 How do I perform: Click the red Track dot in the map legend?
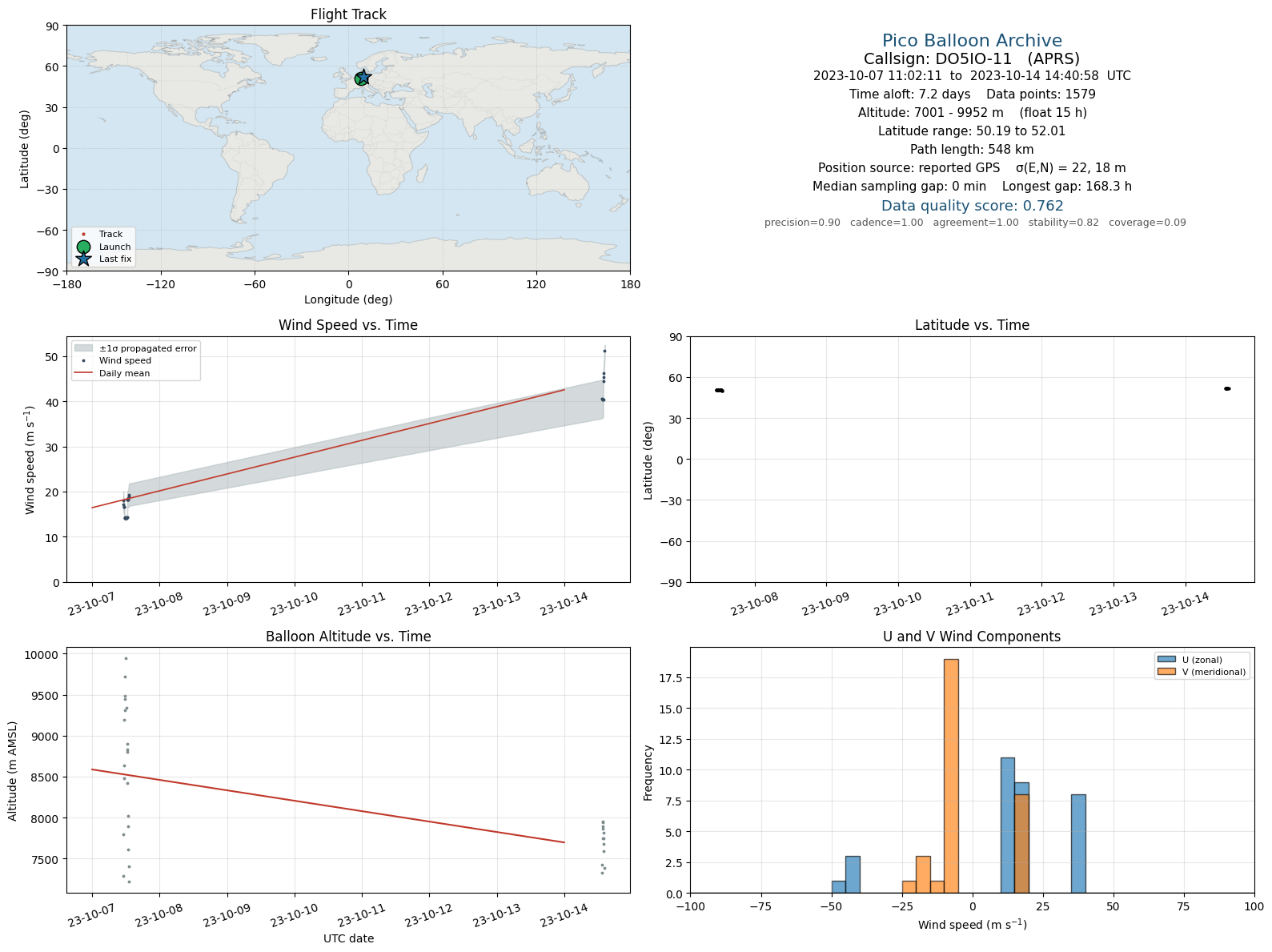point(83,235)
